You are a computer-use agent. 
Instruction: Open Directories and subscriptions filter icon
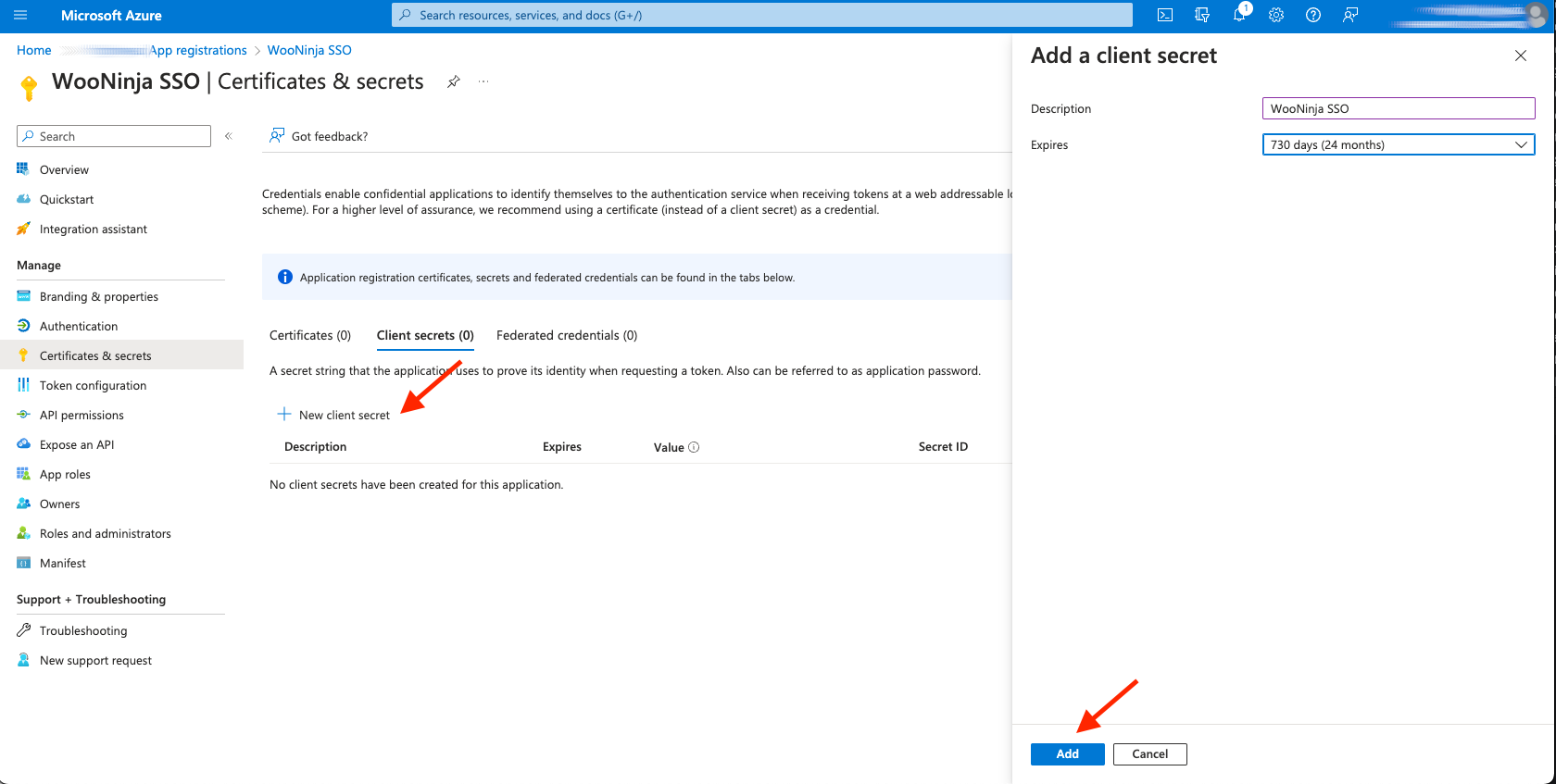click(x=1202, y=15)
